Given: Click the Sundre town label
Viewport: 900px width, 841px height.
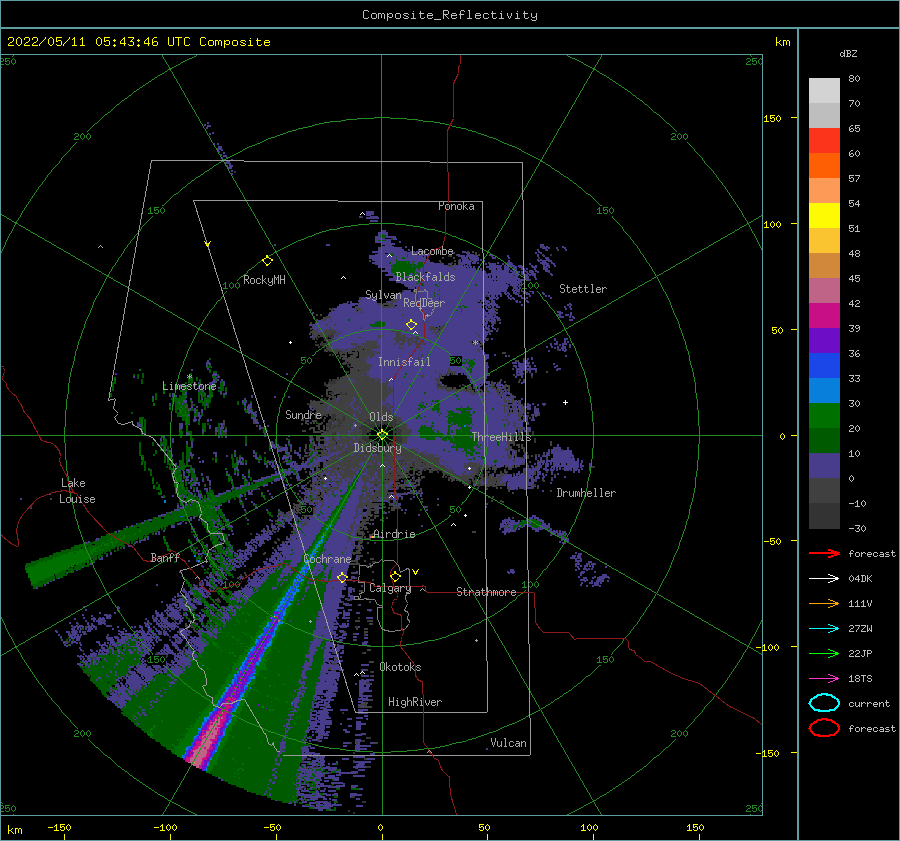Looking at the screenshot, I should tap(303, 414).
